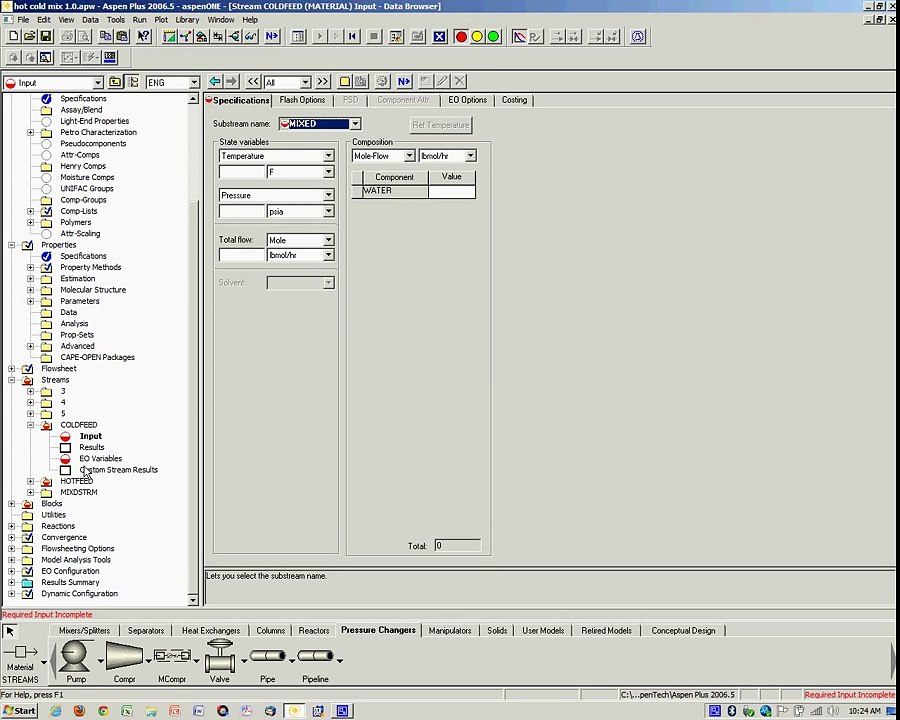Screen dimensions: 900x720
Task: Open the Tools menu
Action: 115,20
